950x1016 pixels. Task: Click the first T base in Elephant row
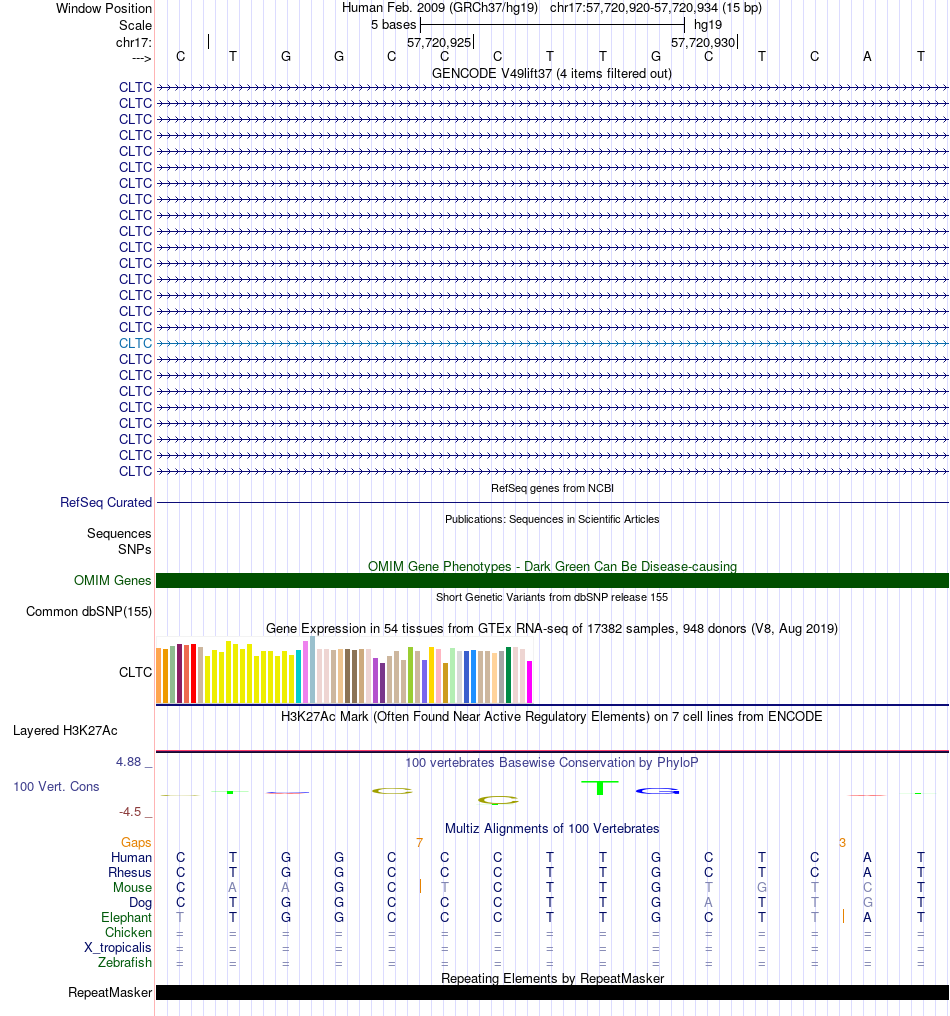click(180, 918)
